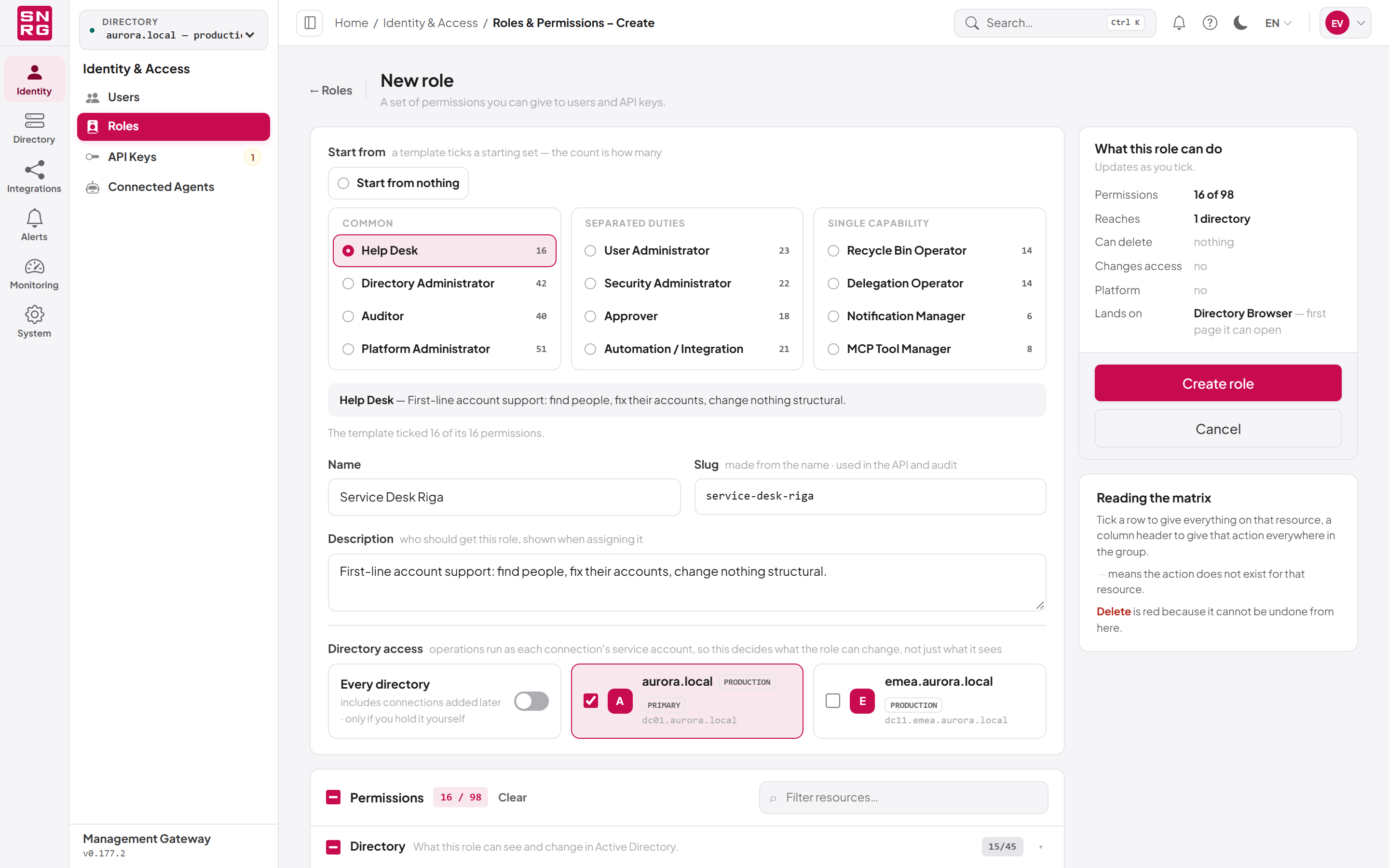Click the partial-select icon next to Permissions
Image resolution: width=1389 pixels, height=868 pixels.
333,798
